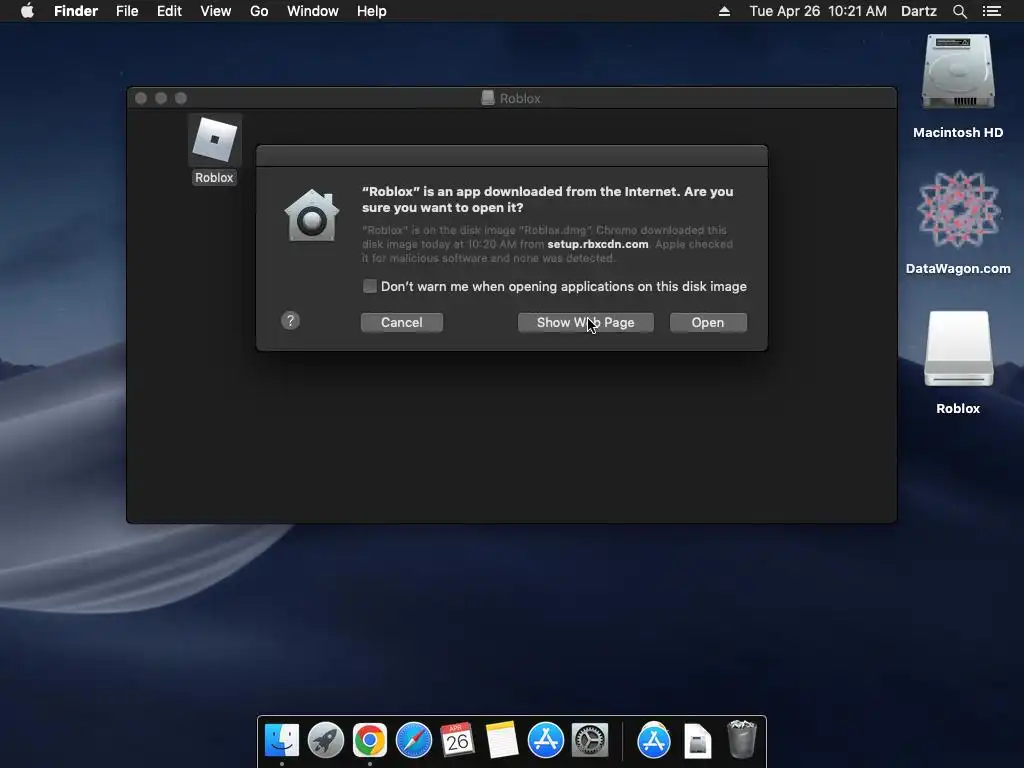1024x768 pixels.
Task: Open Calendar showing 26 in Dock
Action: (x=457, y=740)
